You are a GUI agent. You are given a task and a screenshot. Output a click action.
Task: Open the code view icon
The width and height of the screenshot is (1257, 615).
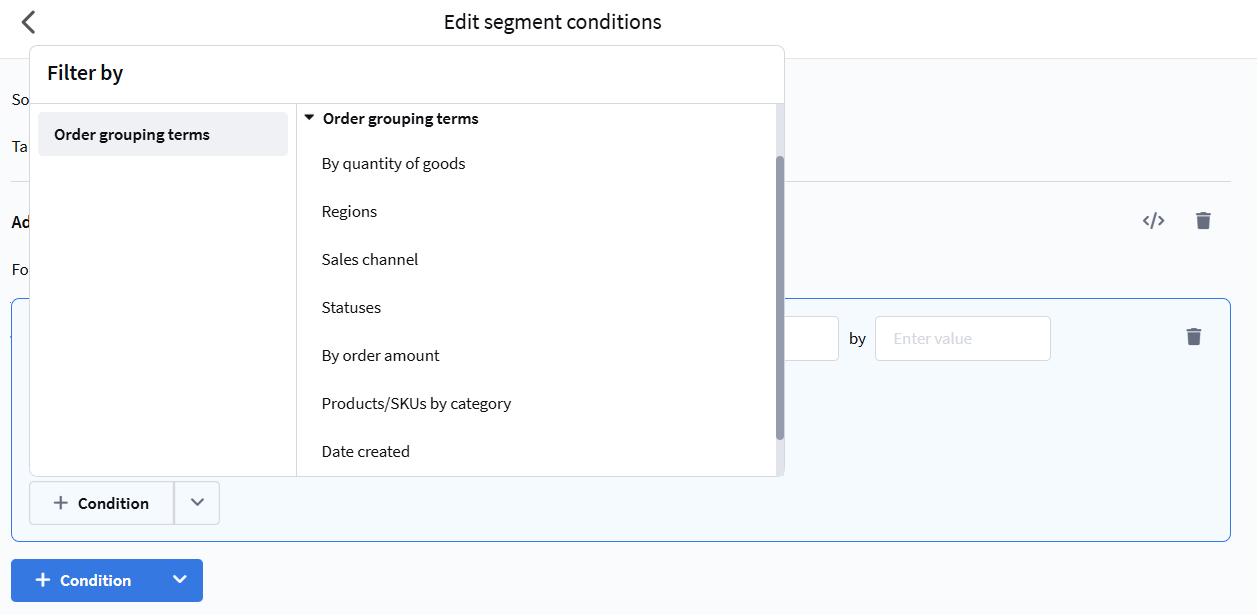1153,221
